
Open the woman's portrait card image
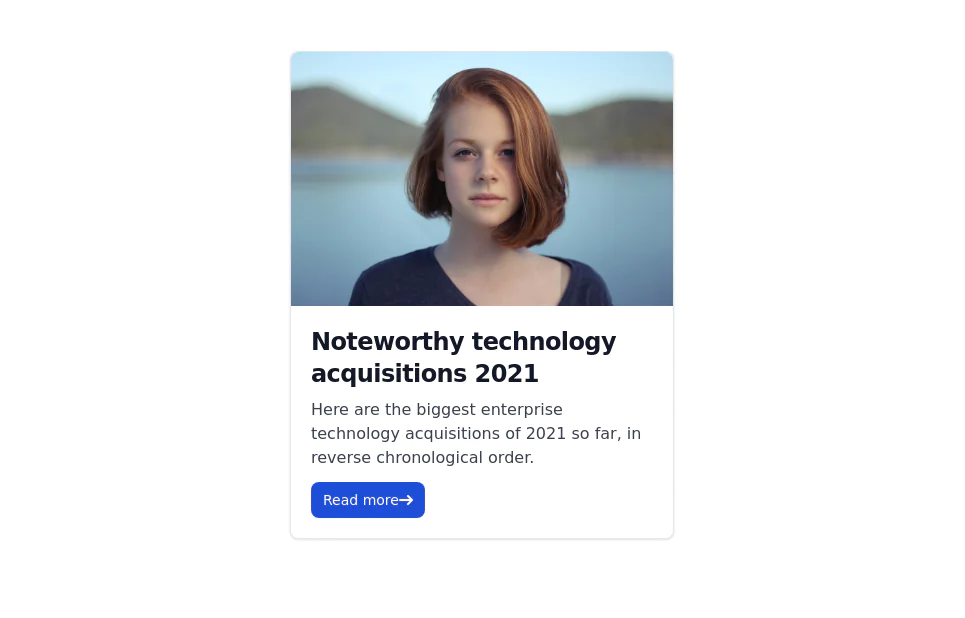pos(482,179)
